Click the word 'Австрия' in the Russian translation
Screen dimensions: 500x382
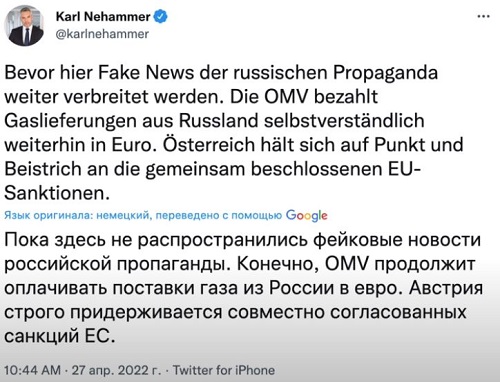click(x=446, y=288)
